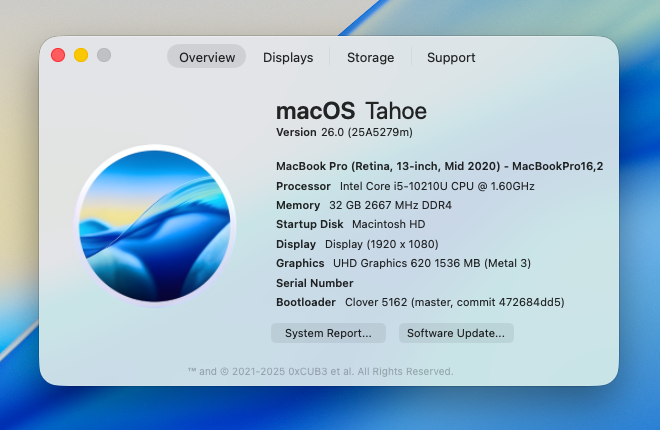Click bootloader value Clover 5162

[455, 302]
